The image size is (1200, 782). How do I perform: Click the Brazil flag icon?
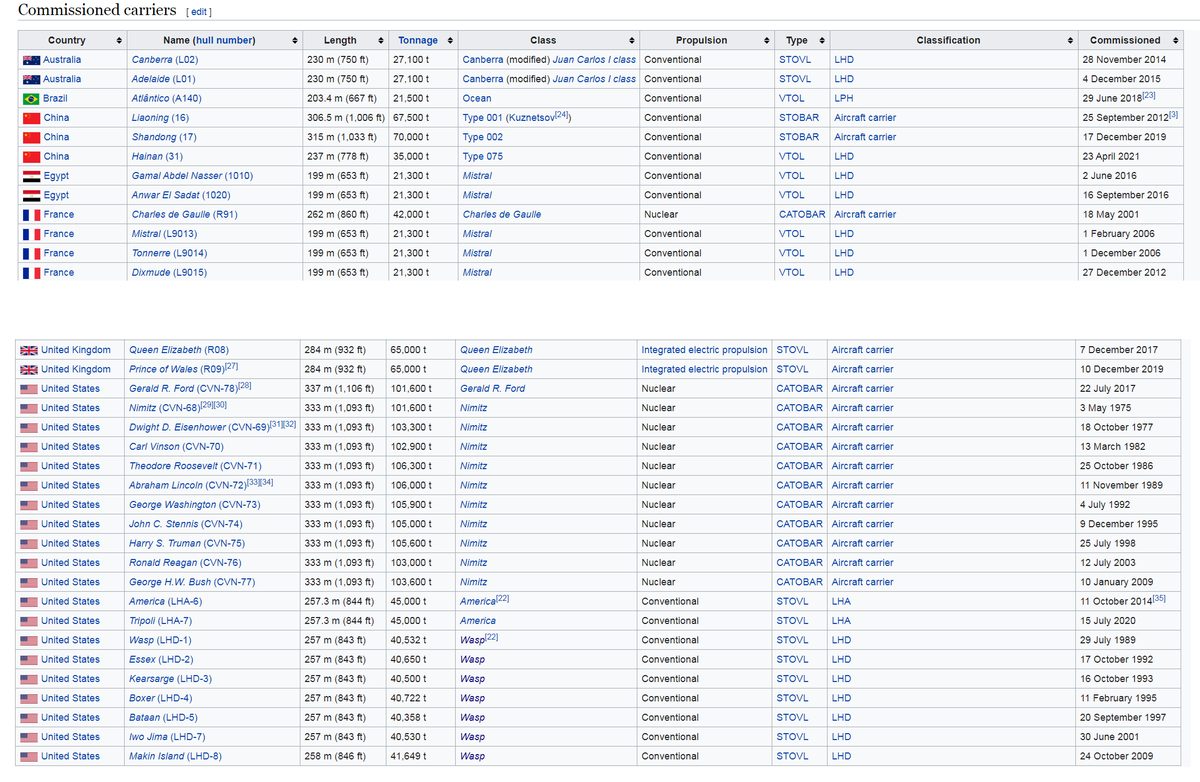pyautogui.click(x=31, y=99)
